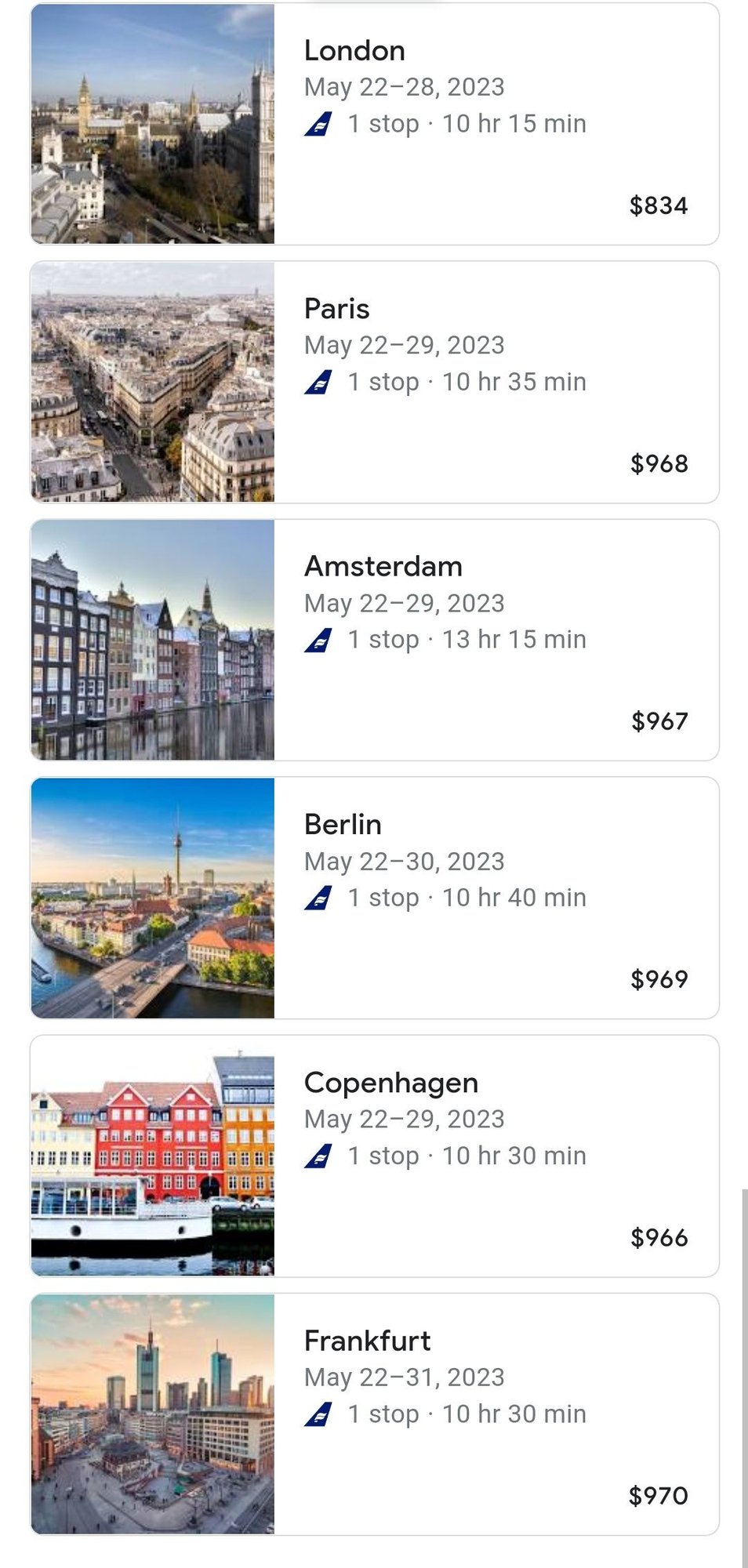Open the Amsterdam canal houses photo

click(x=153, y=640)
